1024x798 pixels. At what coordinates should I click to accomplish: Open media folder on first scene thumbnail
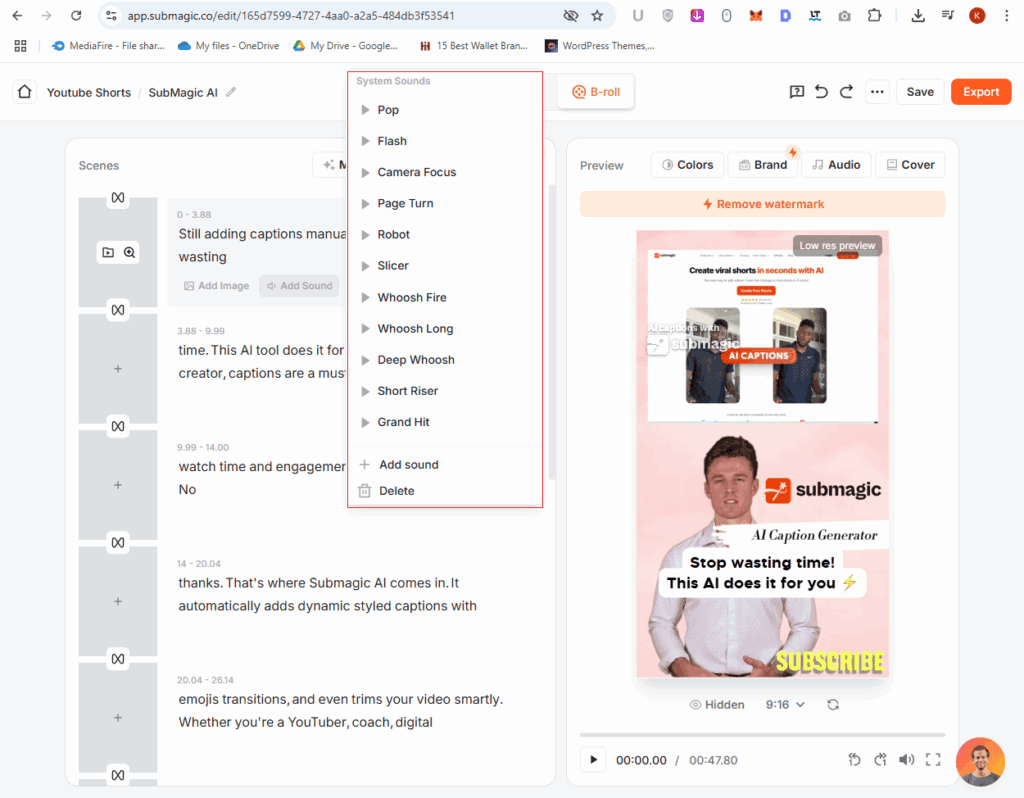[x=108, y=252]
